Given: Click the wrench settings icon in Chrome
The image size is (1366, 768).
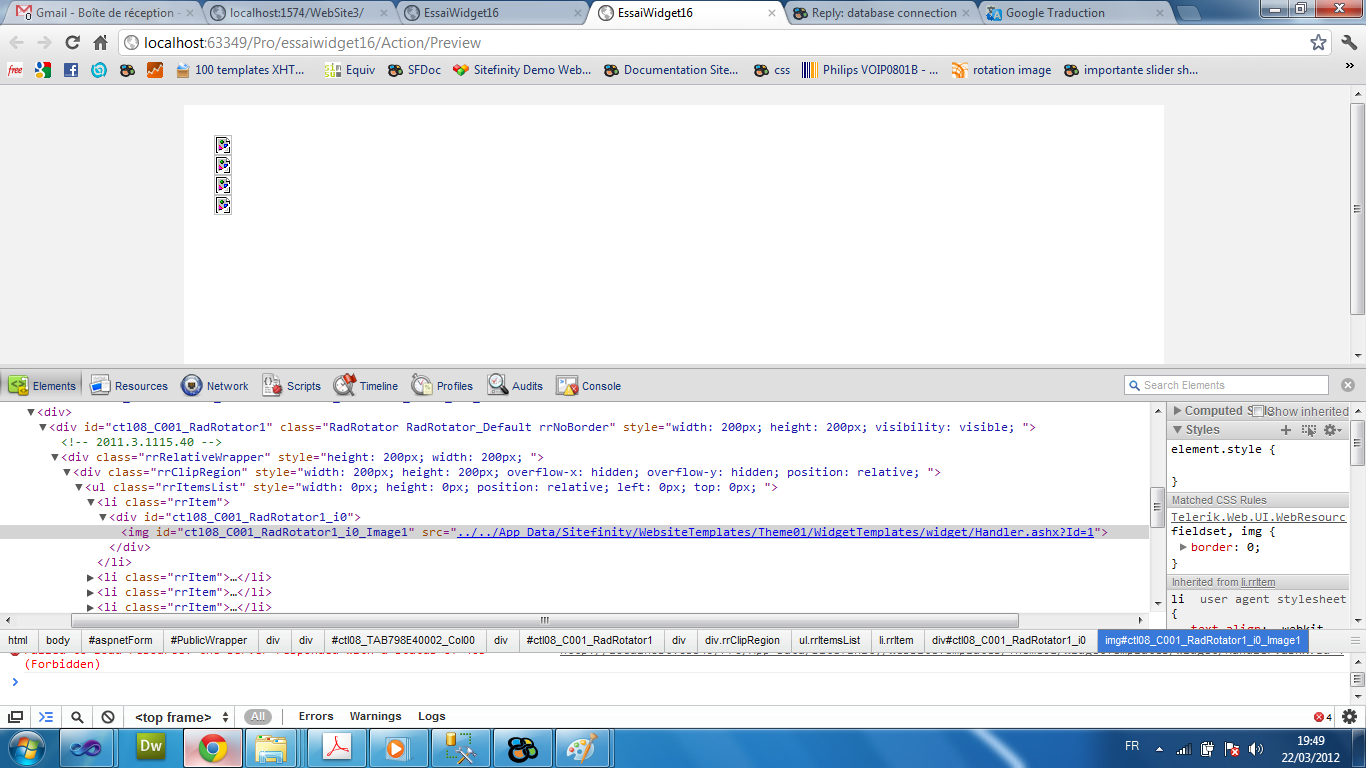Looking at the screenshot, I should 1348,43.
